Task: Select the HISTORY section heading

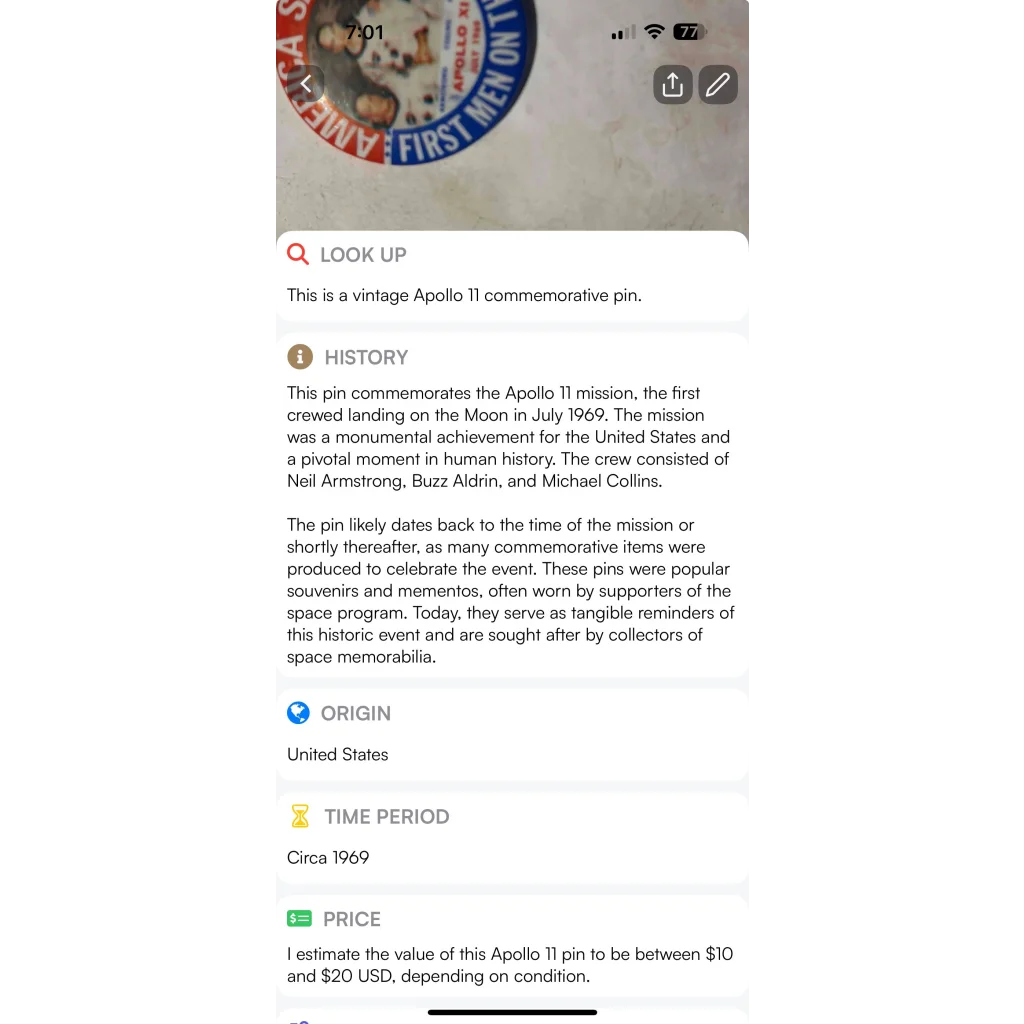Action: pos(366,357)
